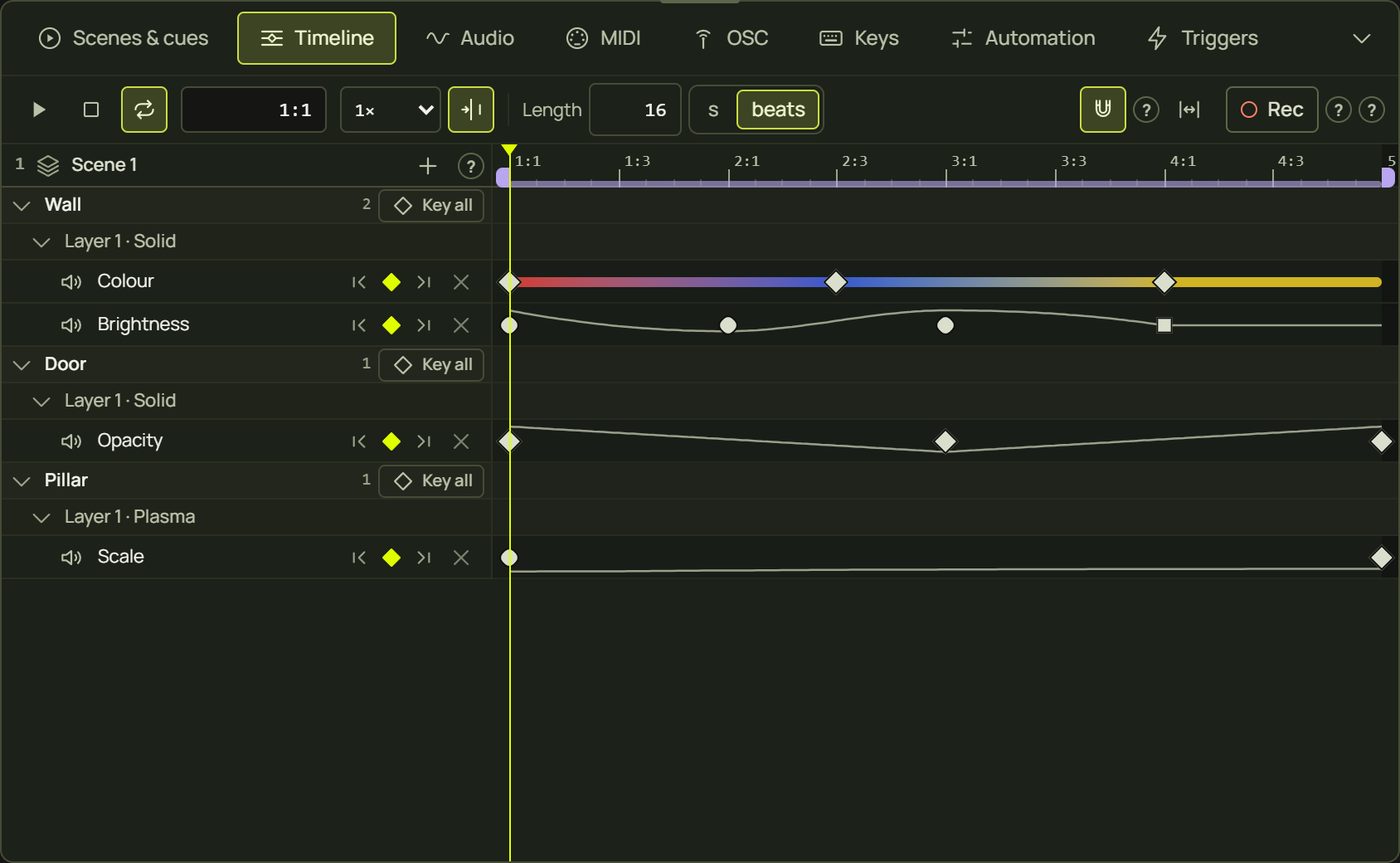
Task: Select the Colour keyframe at beat 4:1
Action: pyautogui.click(x=1164, y=282)
